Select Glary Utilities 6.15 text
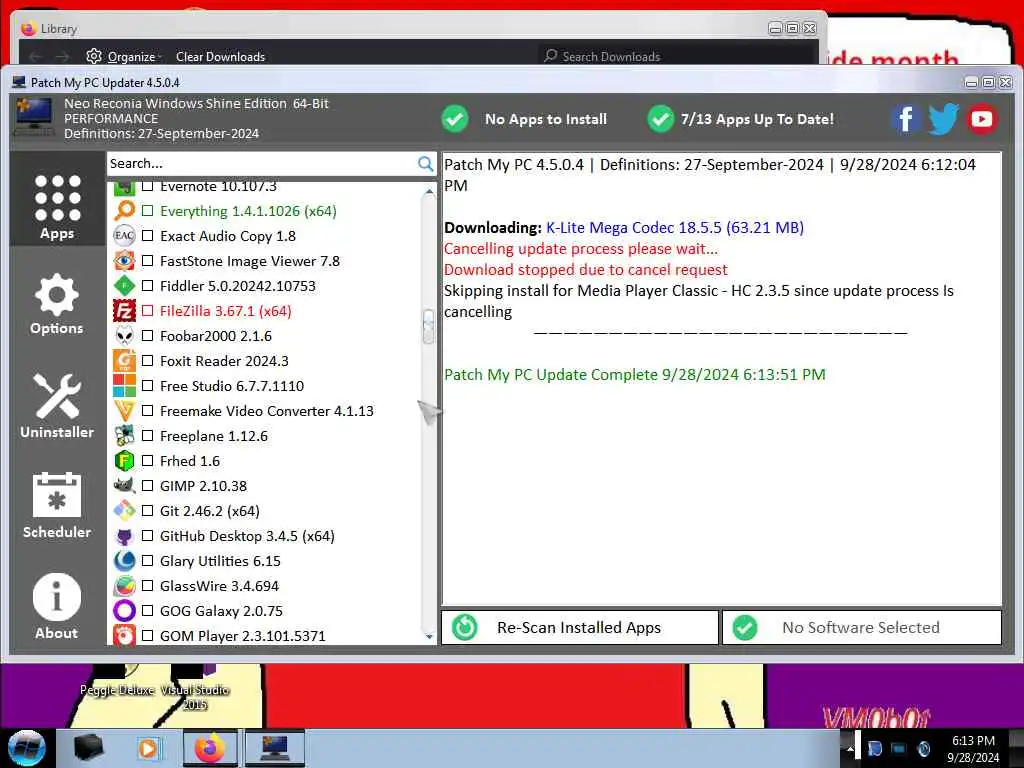The image size is (1024, 768). click(220, 561)
